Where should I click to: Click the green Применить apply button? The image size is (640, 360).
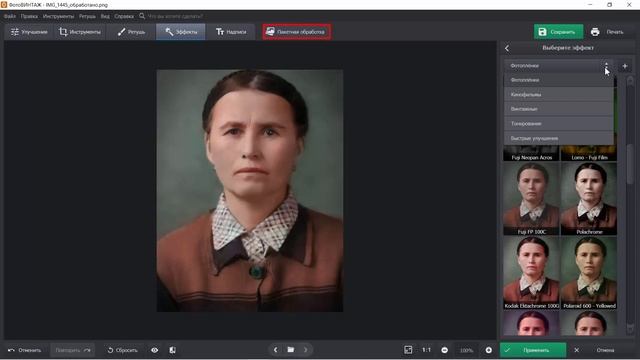(x=533, y=350)
